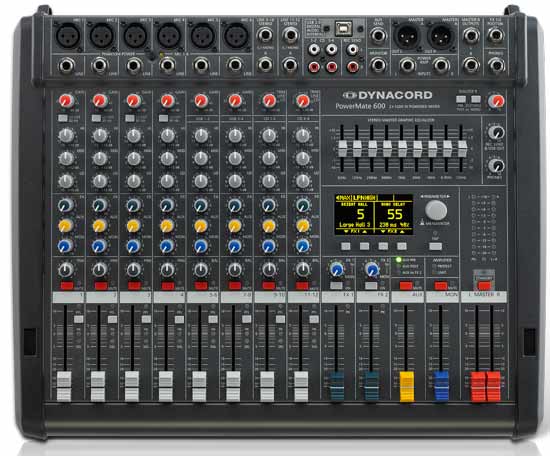Click the REC SEND / USB OUT knob

point(496,132)
